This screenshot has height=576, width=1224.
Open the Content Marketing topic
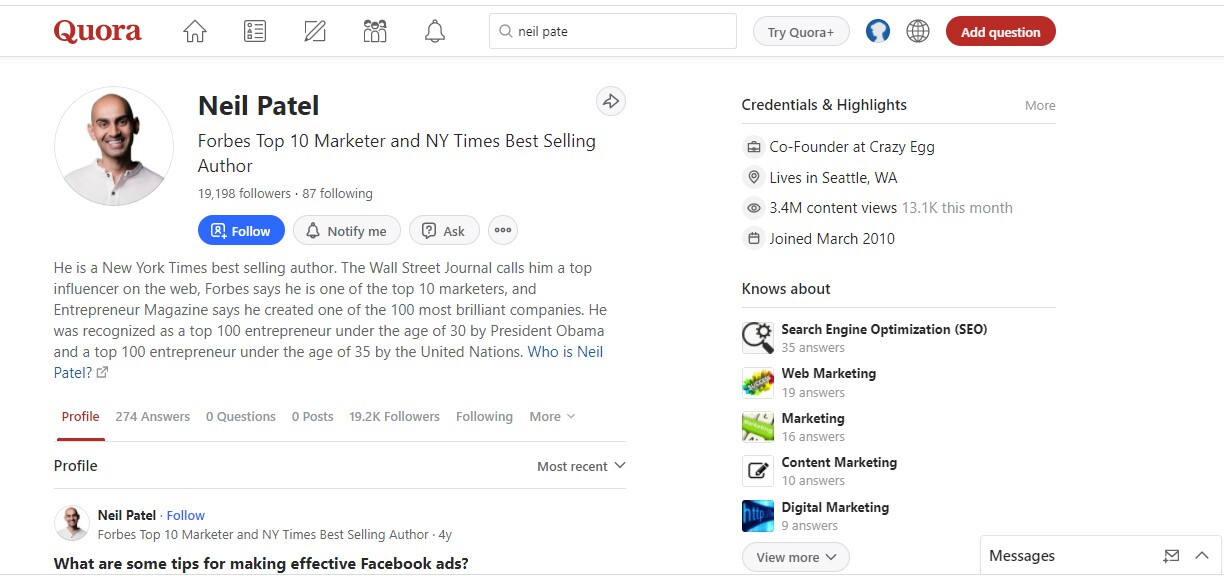coord(839,462)
